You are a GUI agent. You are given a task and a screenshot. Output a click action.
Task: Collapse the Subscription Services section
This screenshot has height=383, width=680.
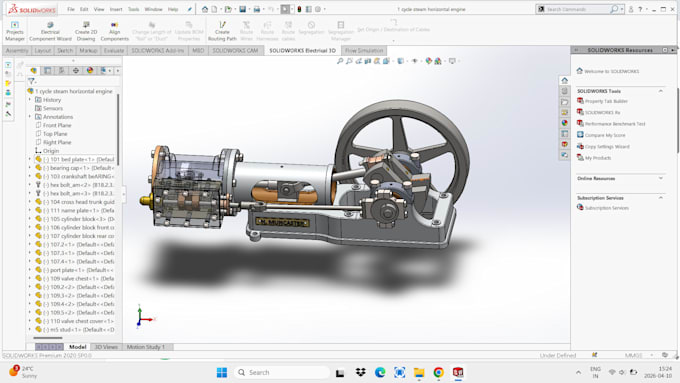point(660,198)
